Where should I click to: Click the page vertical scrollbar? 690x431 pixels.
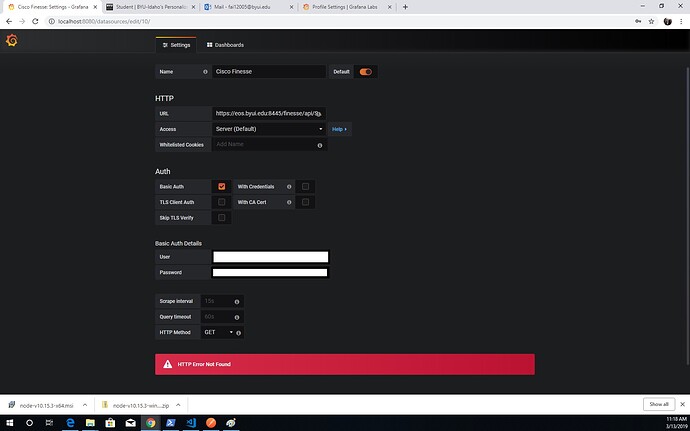[x=688, y=216]
